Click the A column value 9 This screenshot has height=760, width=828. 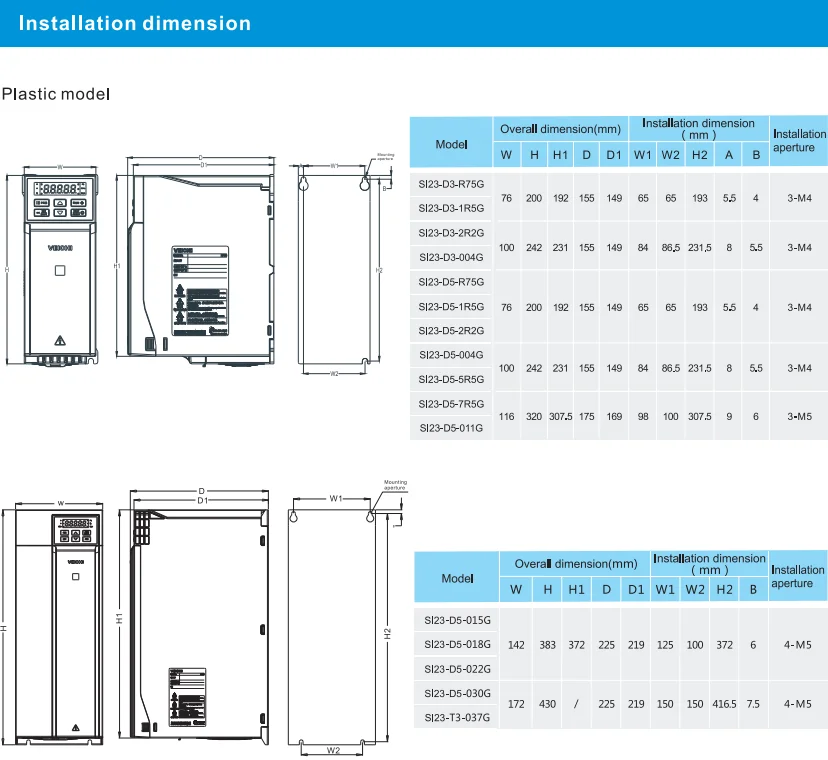click(729, 416)
